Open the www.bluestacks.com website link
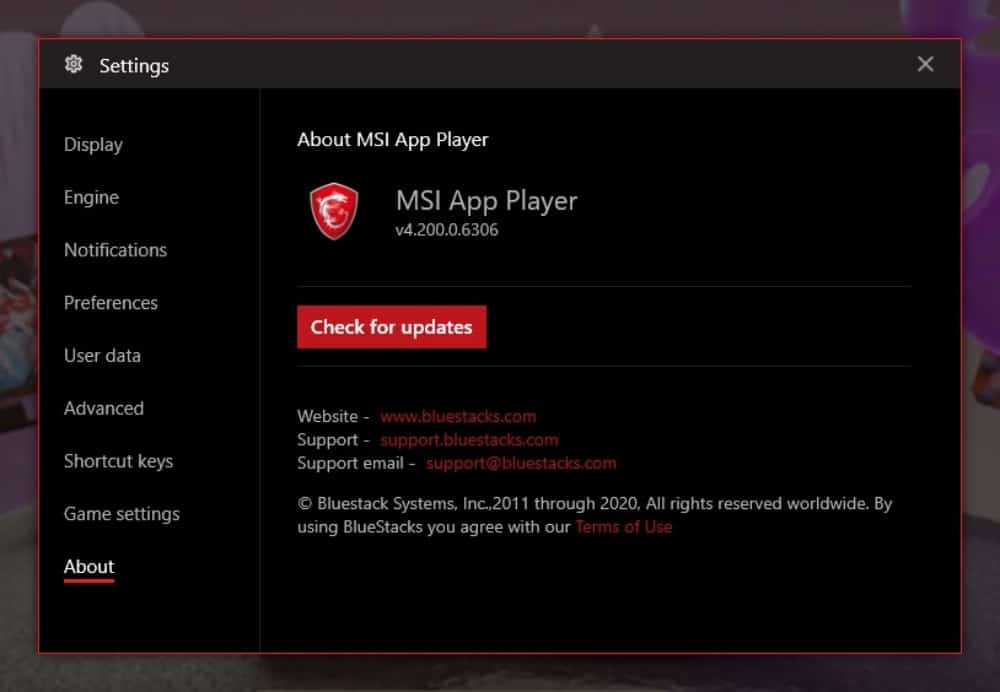Viewport: 1000px width, 692px height. point(458,417)
